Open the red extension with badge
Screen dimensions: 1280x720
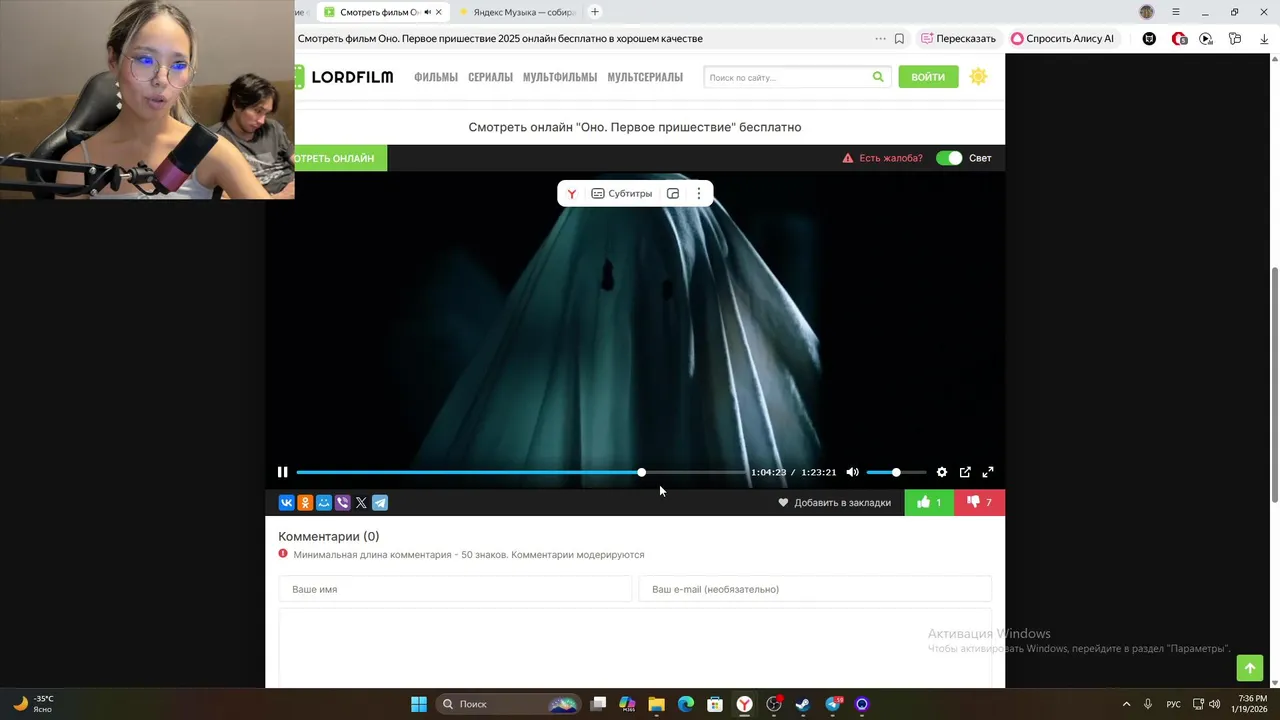[x=1180, y=39]
